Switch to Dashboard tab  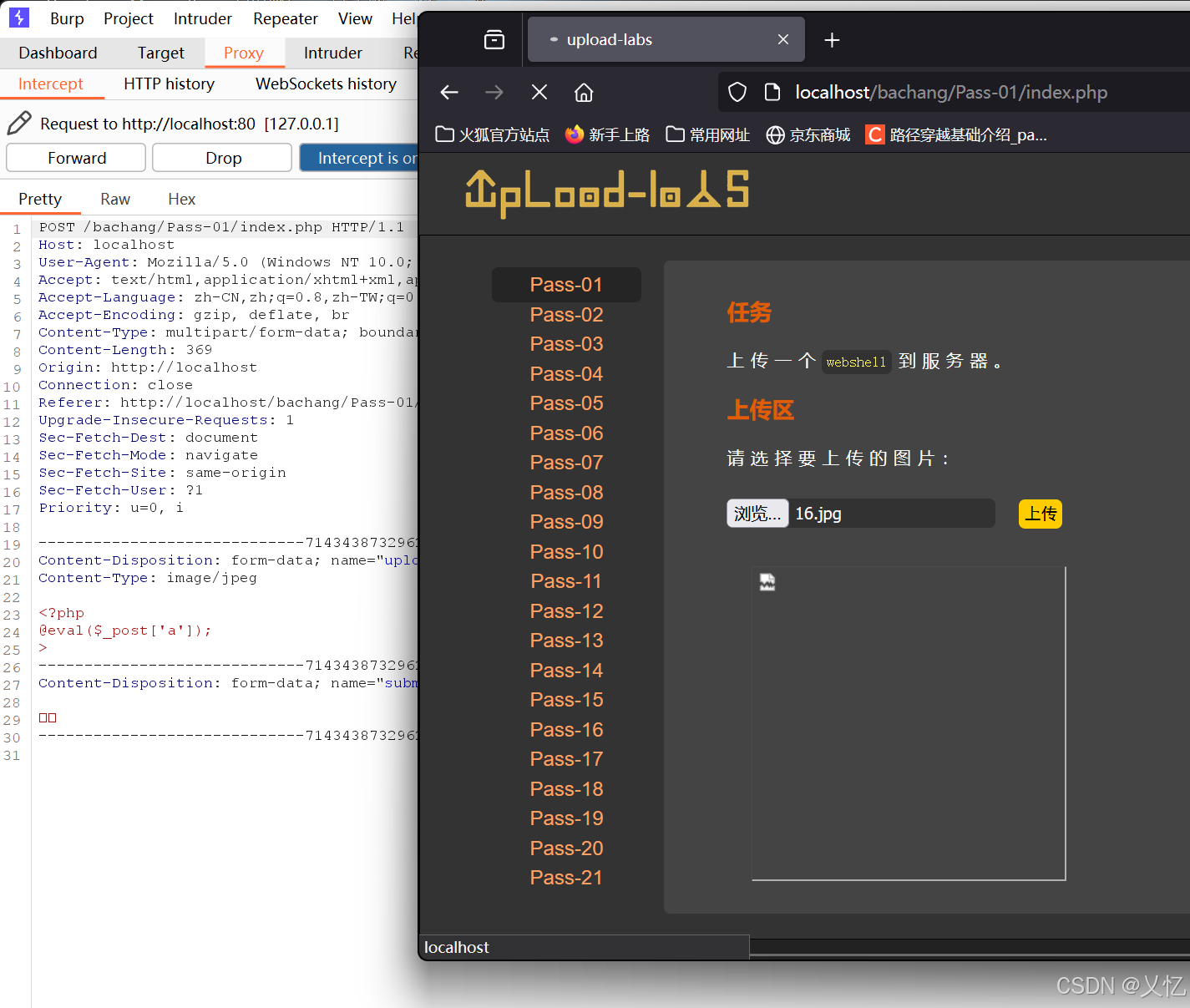click(58, 53)
